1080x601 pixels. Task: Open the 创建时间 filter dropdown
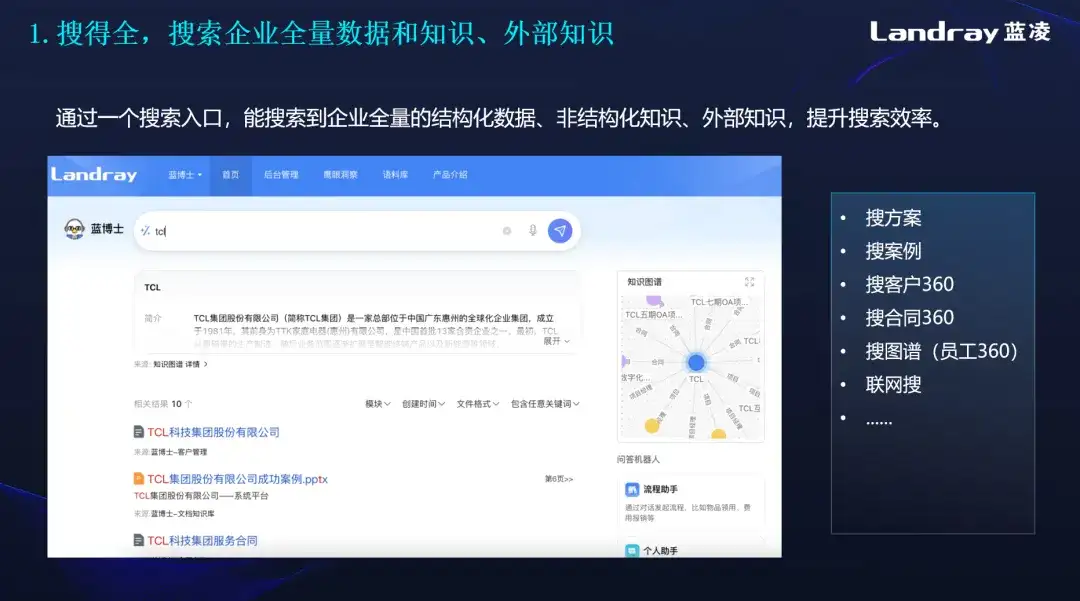tap(423, 403)
